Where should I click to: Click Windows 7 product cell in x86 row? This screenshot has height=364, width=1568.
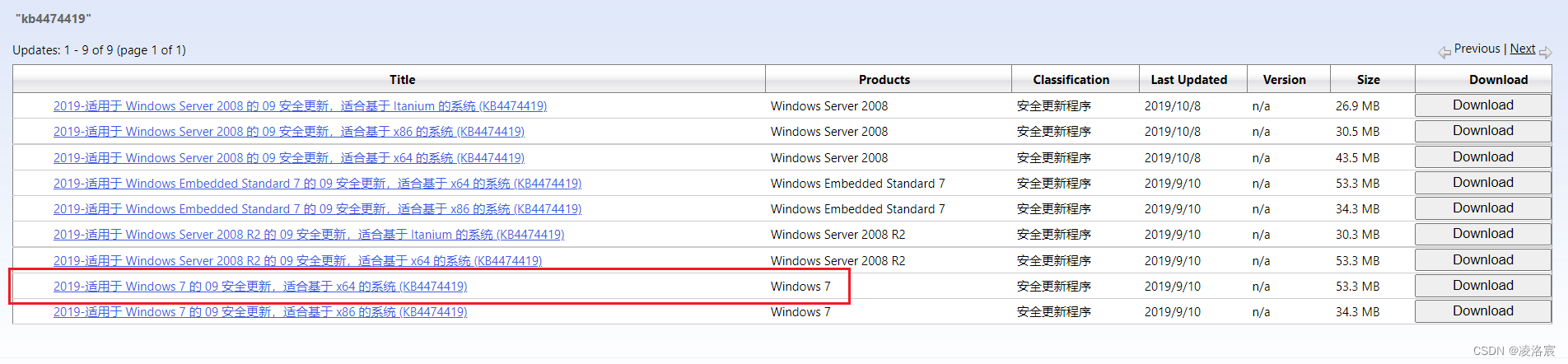click(x=800, y=312)
